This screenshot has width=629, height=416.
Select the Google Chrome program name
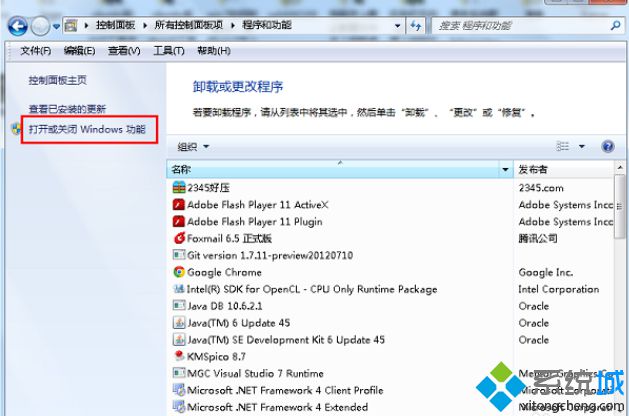coord(224,272)
